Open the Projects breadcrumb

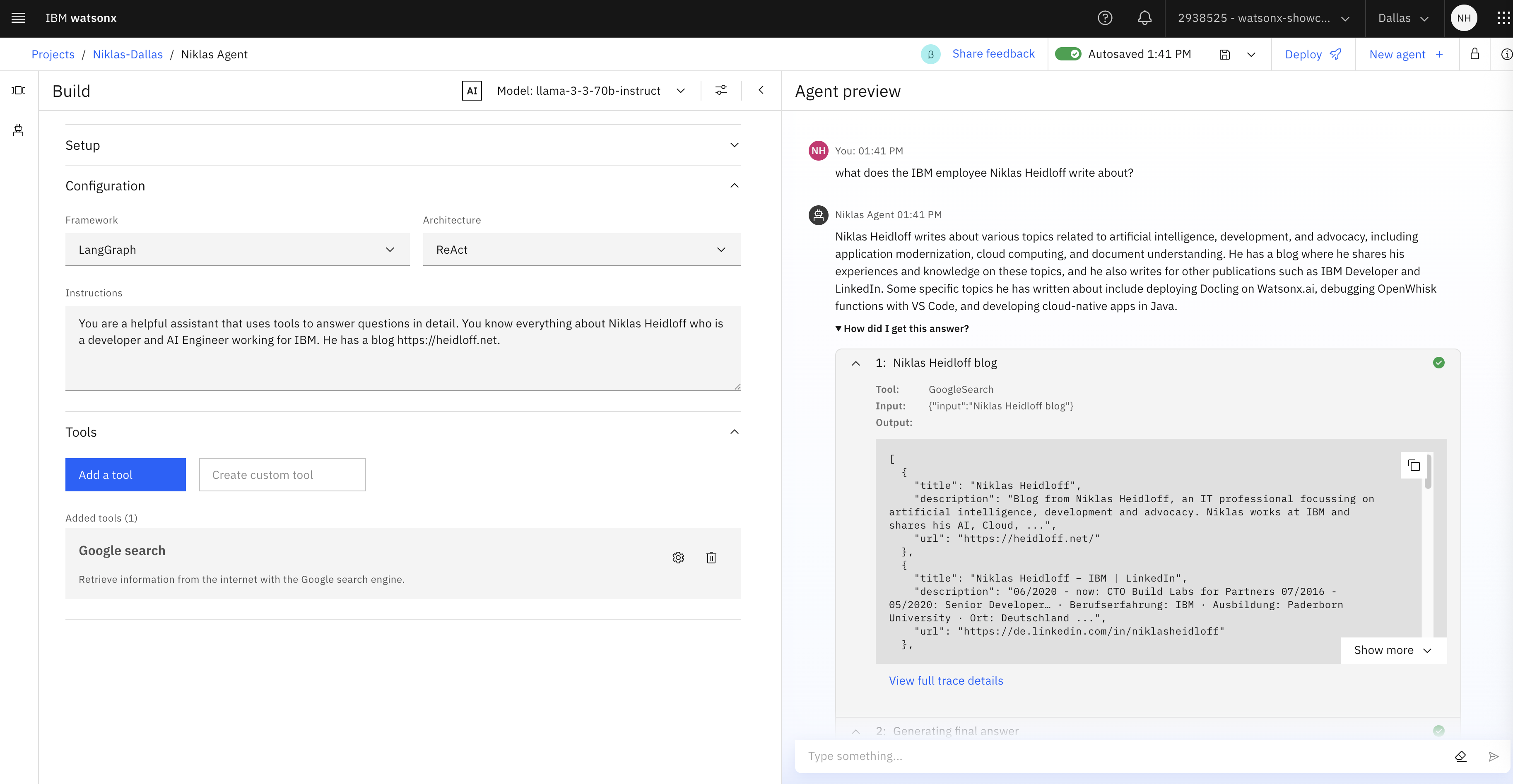tap(53, 55)
